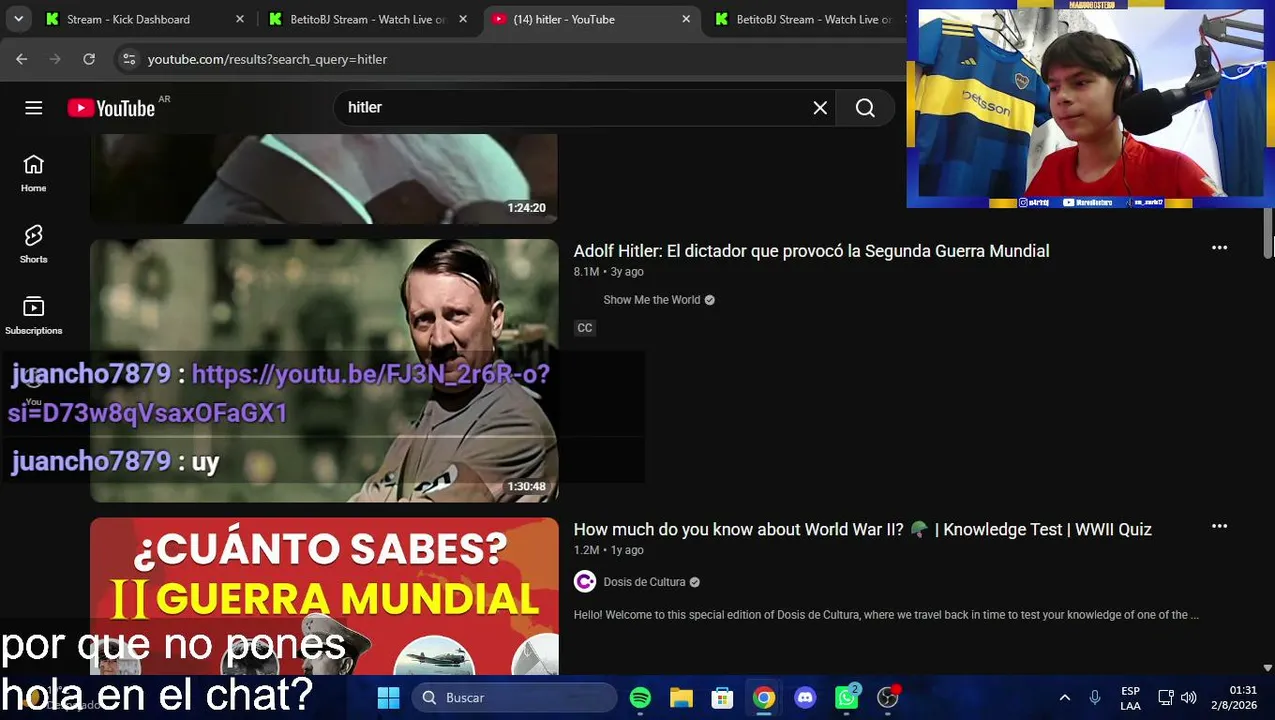Open network settings in the system tray

[x=1165, y=698]
